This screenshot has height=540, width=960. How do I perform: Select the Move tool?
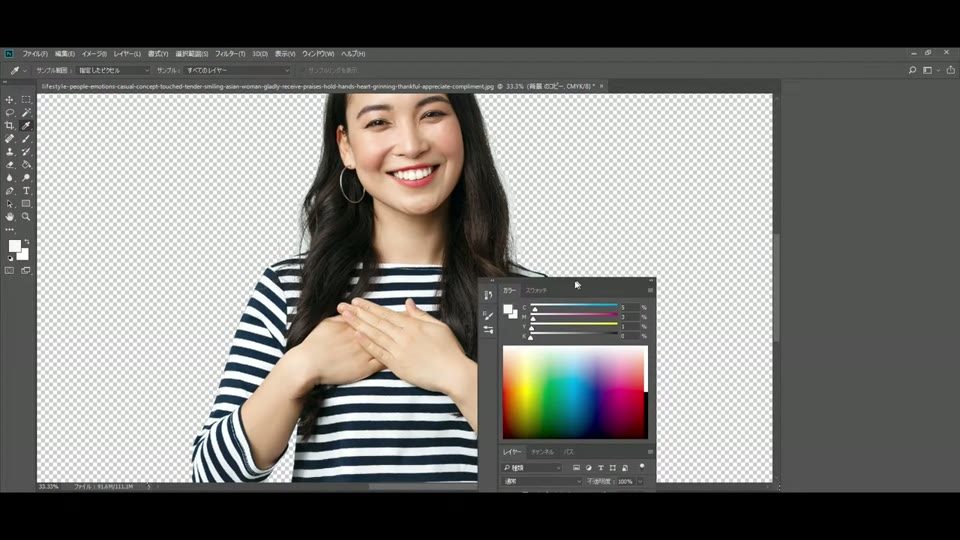(x=9, y=99)
